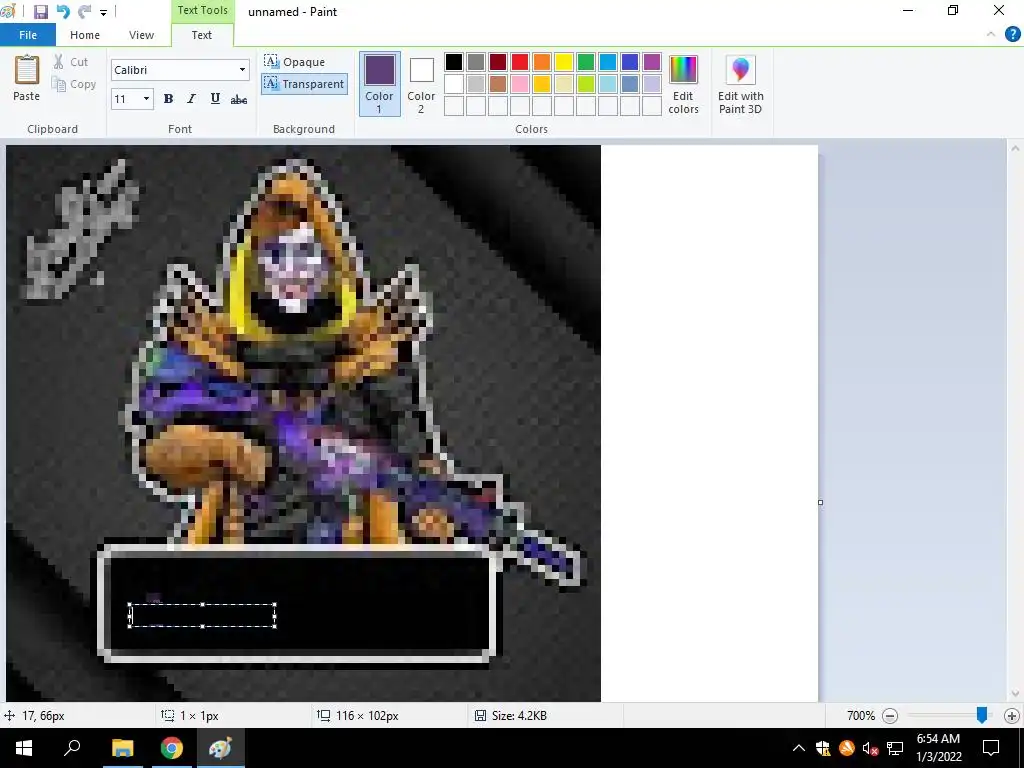Open the notification Action Center

[991, 748]
